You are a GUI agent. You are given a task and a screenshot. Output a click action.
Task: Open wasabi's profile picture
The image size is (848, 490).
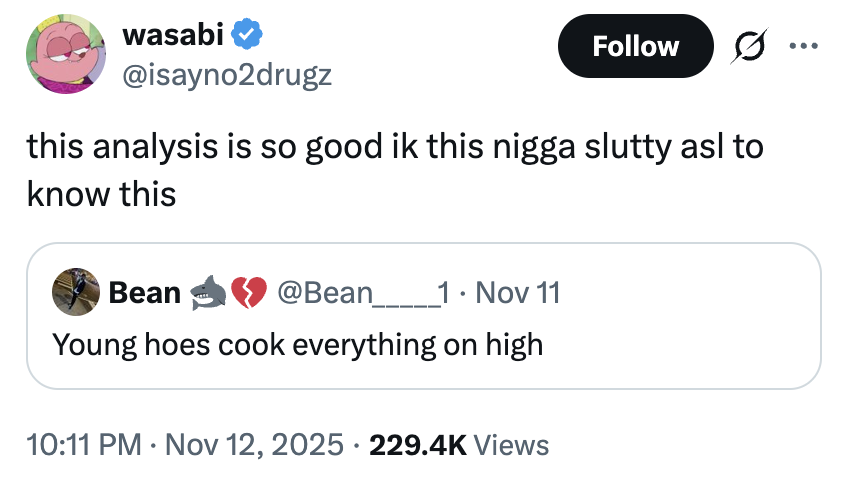click(66, 54)
